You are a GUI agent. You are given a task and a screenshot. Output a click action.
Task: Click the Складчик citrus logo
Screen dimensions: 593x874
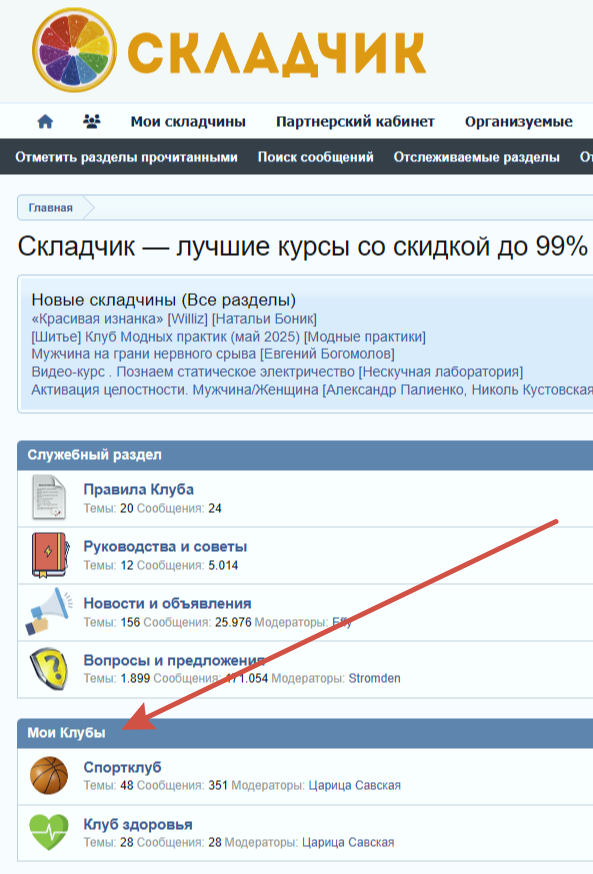75,50
